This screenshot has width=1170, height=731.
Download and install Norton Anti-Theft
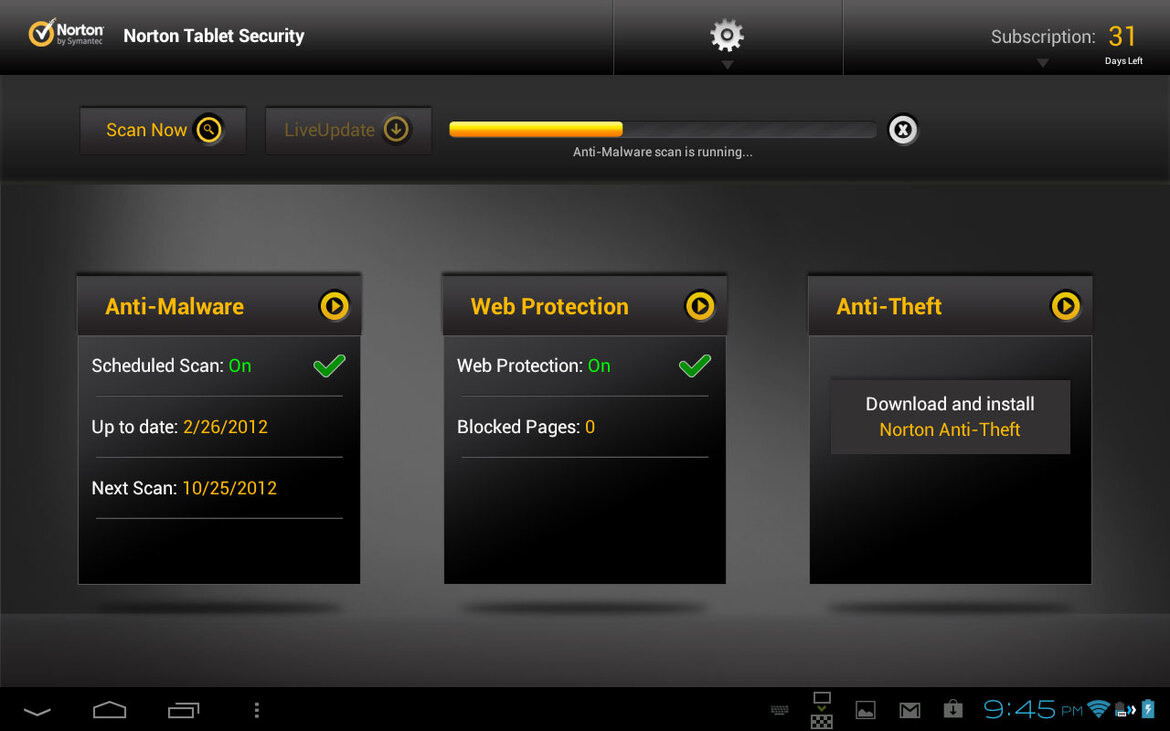(950, 417)
